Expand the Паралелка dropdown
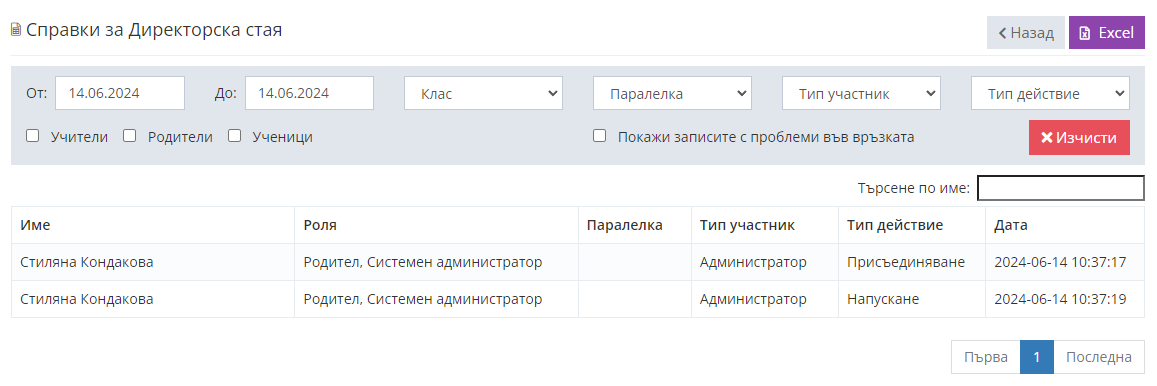Viewport: 1157px width, 386px height. [x=672, y=94]
